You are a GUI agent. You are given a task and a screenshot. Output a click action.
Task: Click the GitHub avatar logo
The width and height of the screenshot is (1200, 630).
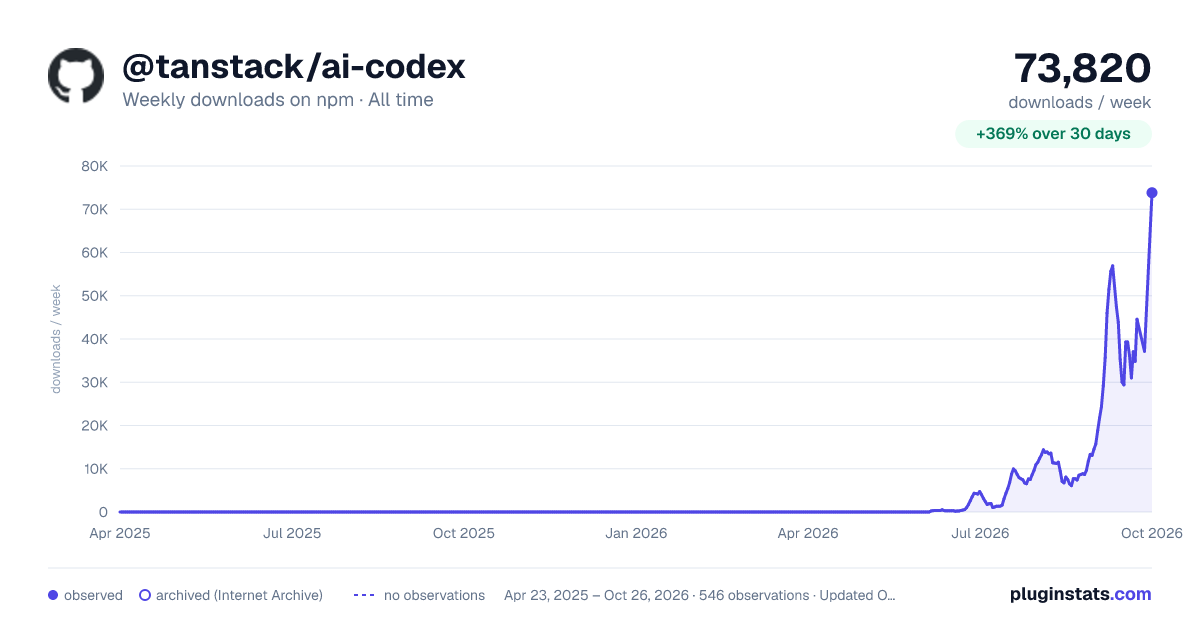(76, 75)
